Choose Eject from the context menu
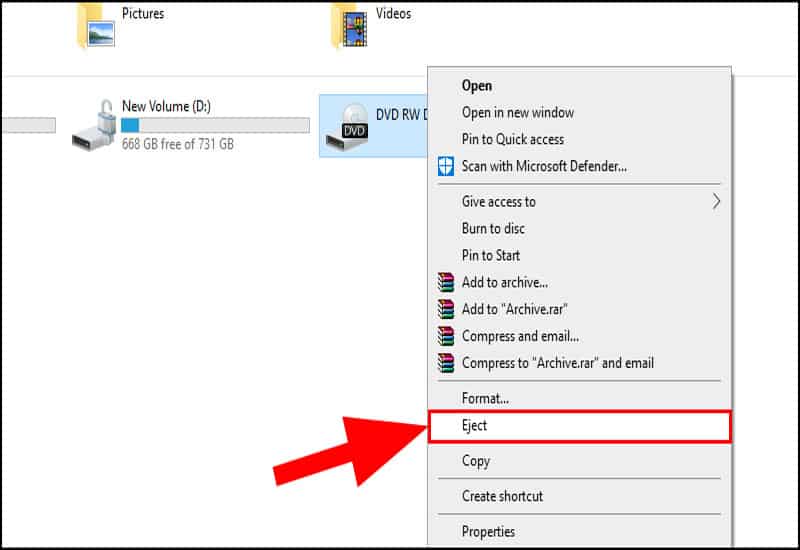 click(475, 426)
